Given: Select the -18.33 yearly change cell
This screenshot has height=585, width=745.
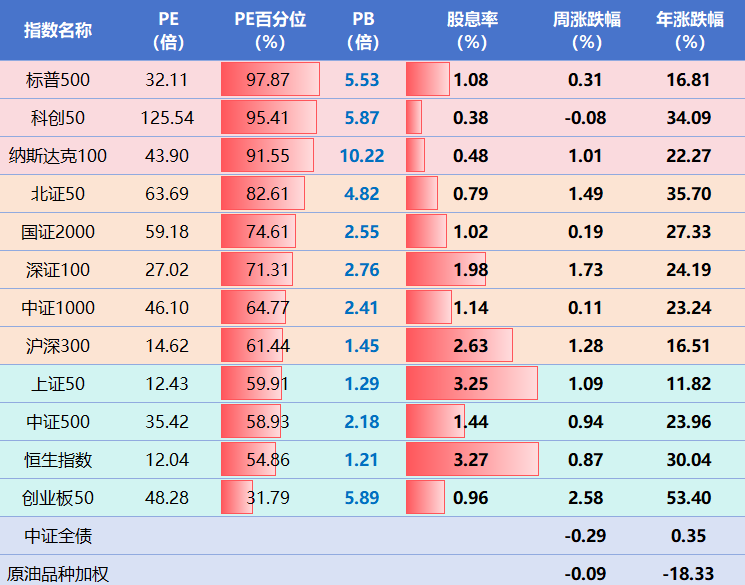Looking at the screenshot, I should tap(689, 574).
